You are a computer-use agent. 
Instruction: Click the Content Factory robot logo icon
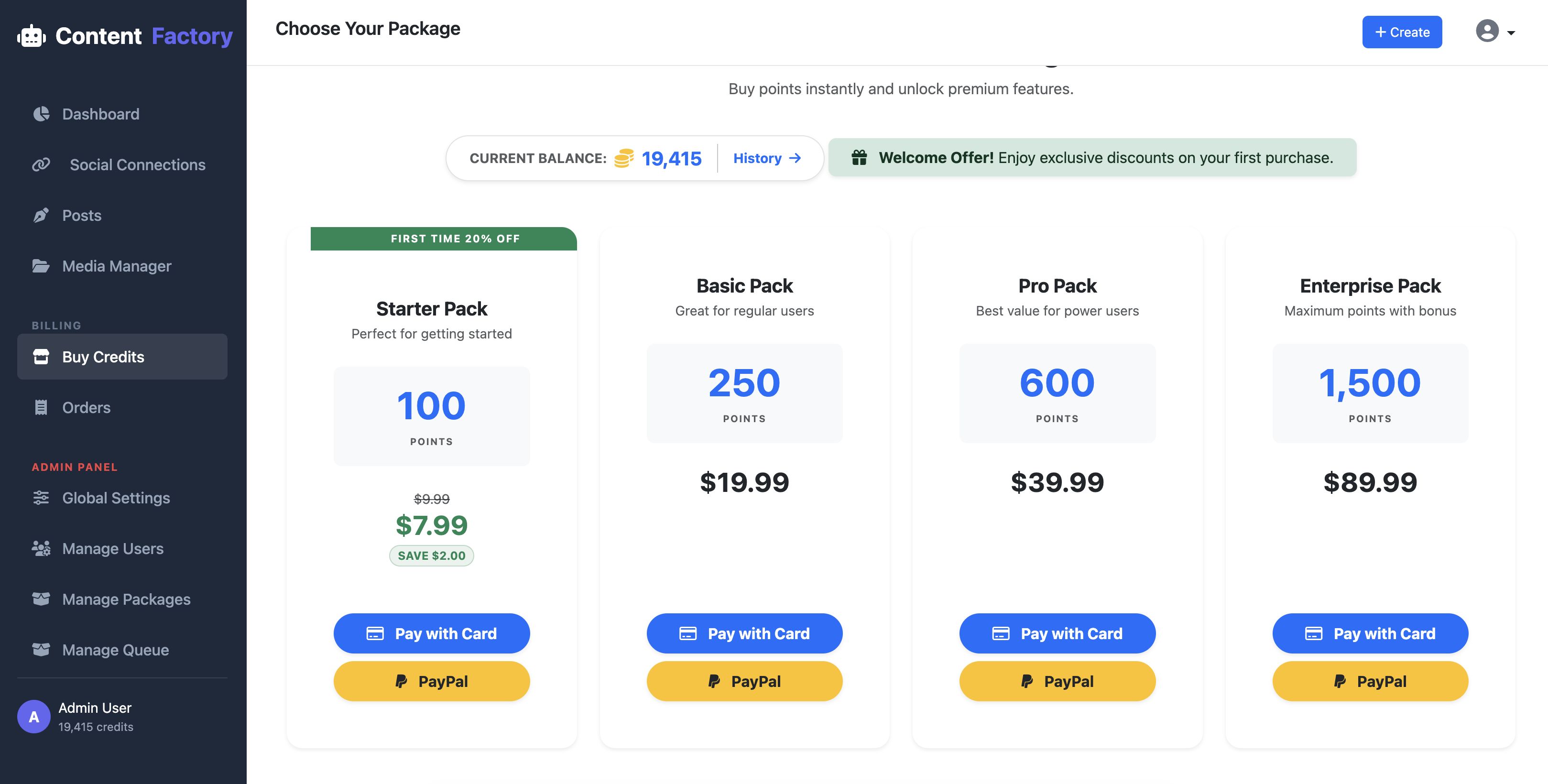coord(31,36)
